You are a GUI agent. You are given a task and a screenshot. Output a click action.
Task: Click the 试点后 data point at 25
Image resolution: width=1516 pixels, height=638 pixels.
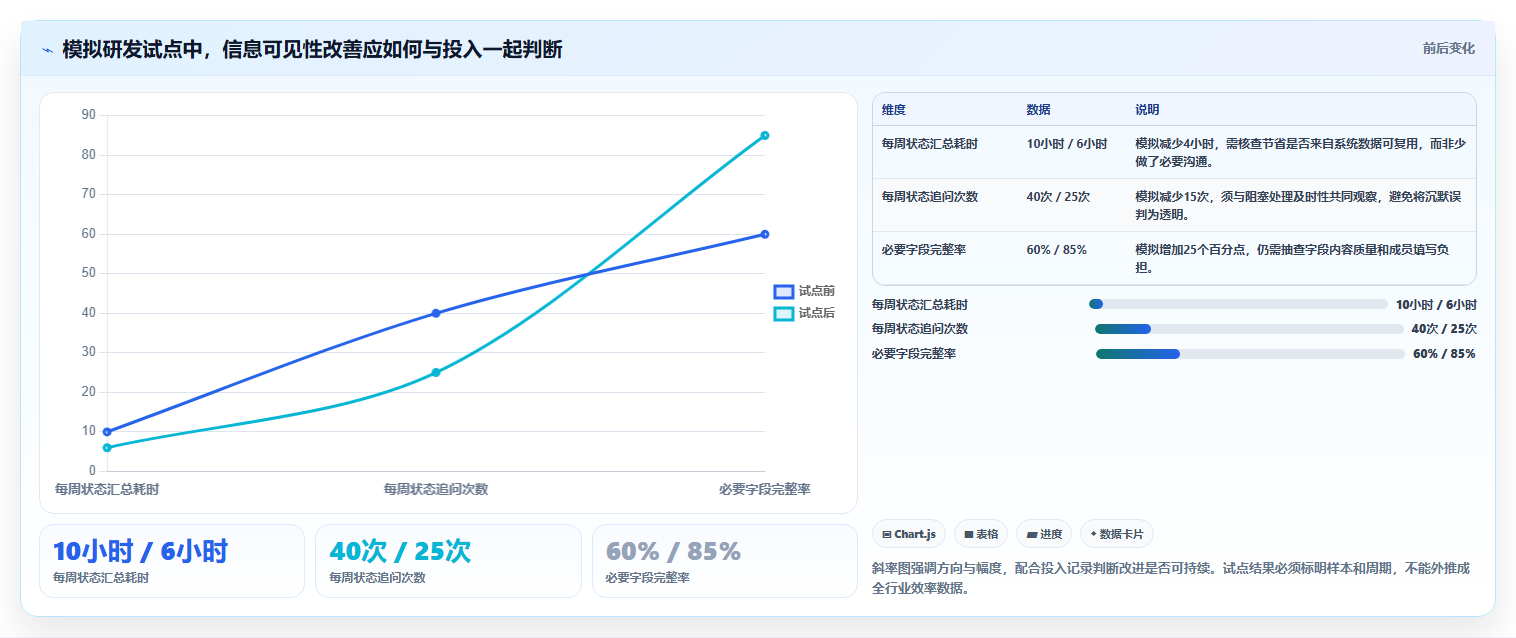436,372
